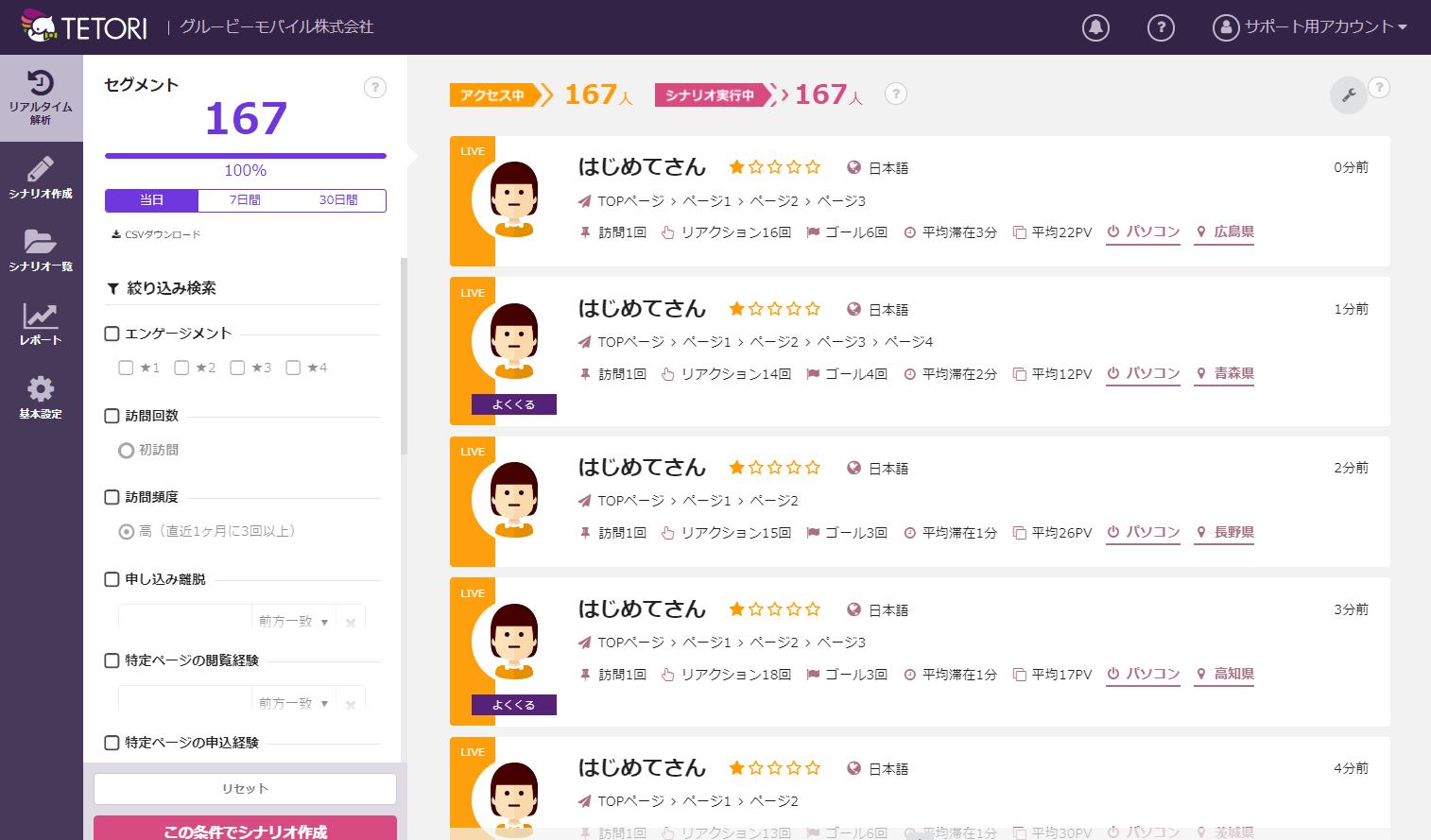Click help icon beside シナリオ実行中 count
This screenshot has width=1431, height=840.
click(896, 94)
